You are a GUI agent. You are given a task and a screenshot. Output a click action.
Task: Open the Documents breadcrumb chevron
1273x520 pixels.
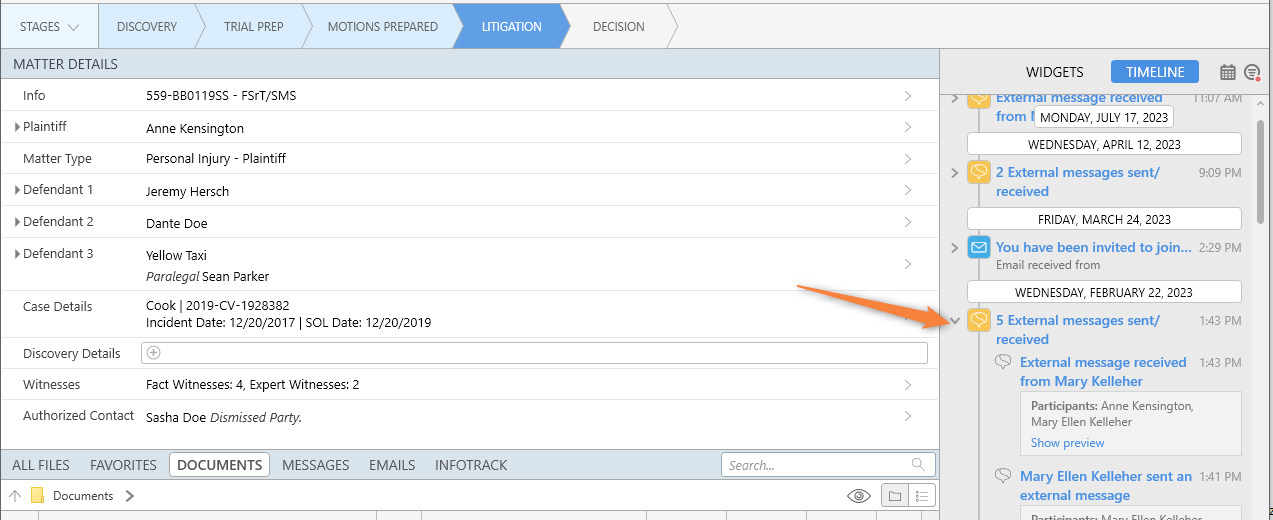click(x=130, y=496)
